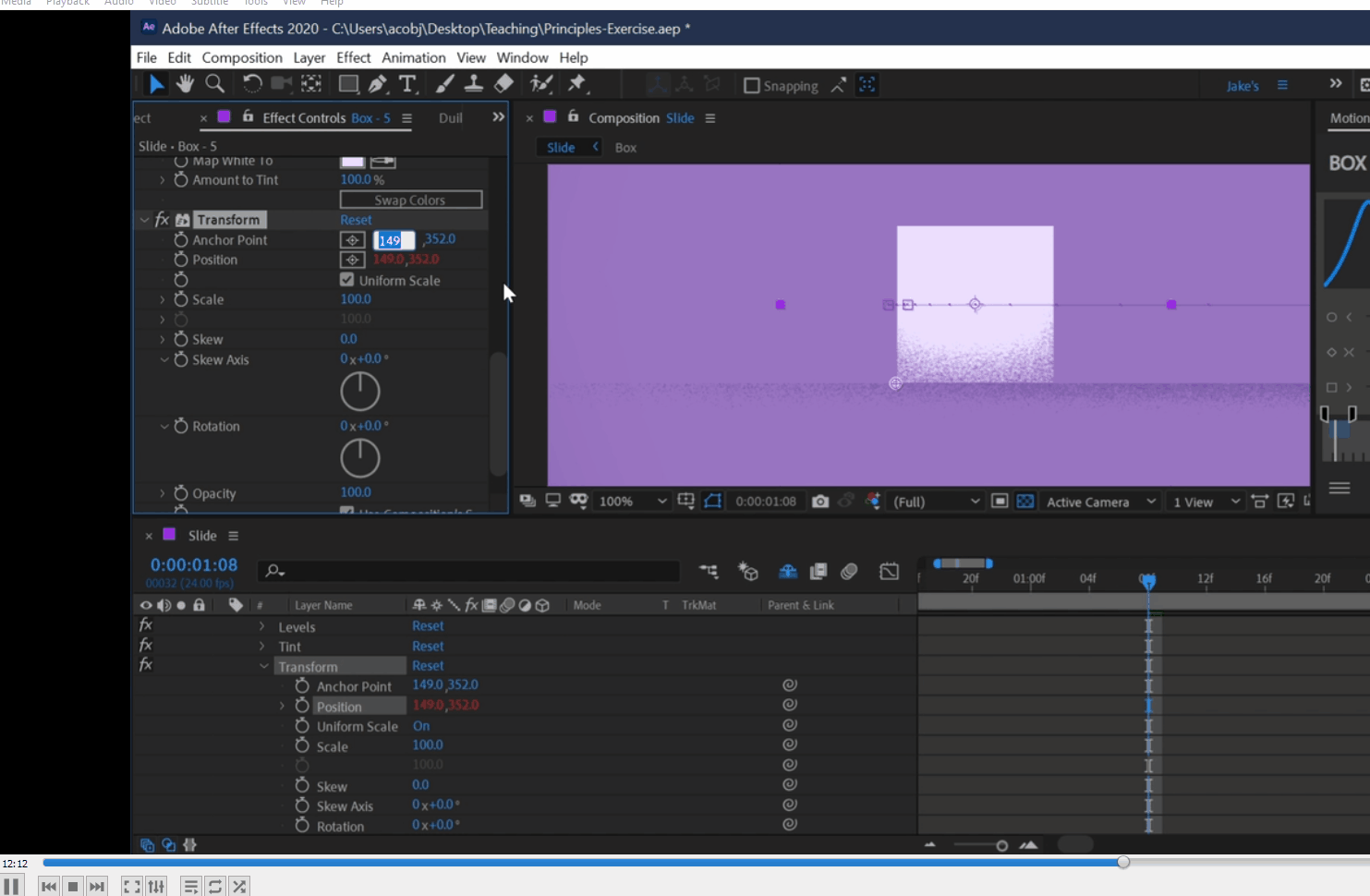Switch to the Box composition tab

coord(625,148)
